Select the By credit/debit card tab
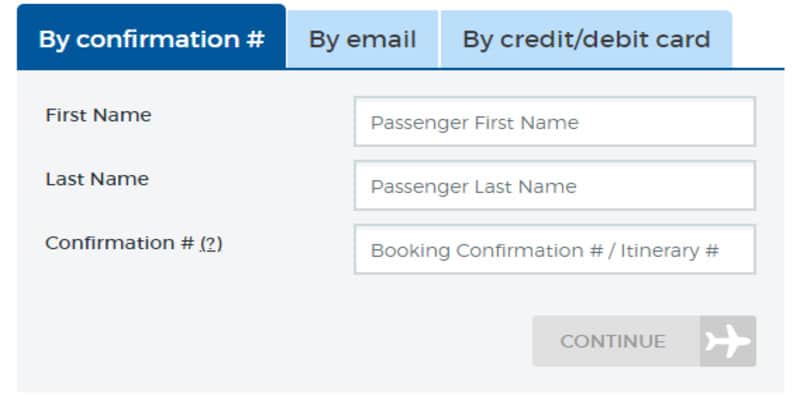This screenshot has width=800, height=400. point(586,39)
